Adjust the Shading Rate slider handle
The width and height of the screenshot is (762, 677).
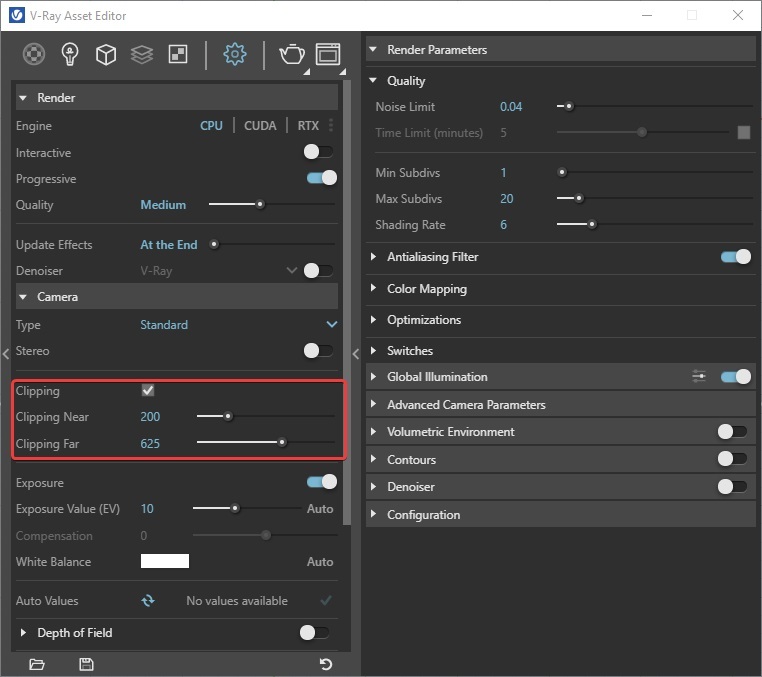591,224
